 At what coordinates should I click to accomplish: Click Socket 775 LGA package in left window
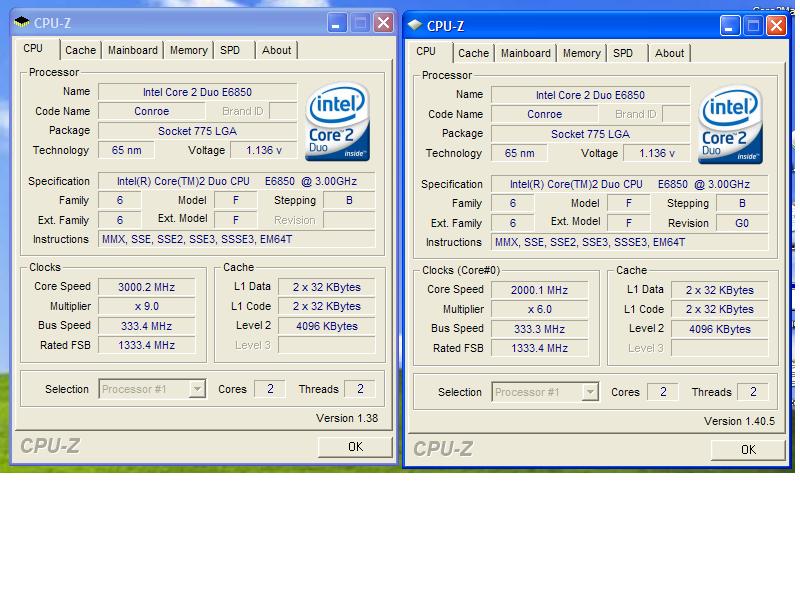(x=197, y=131)
